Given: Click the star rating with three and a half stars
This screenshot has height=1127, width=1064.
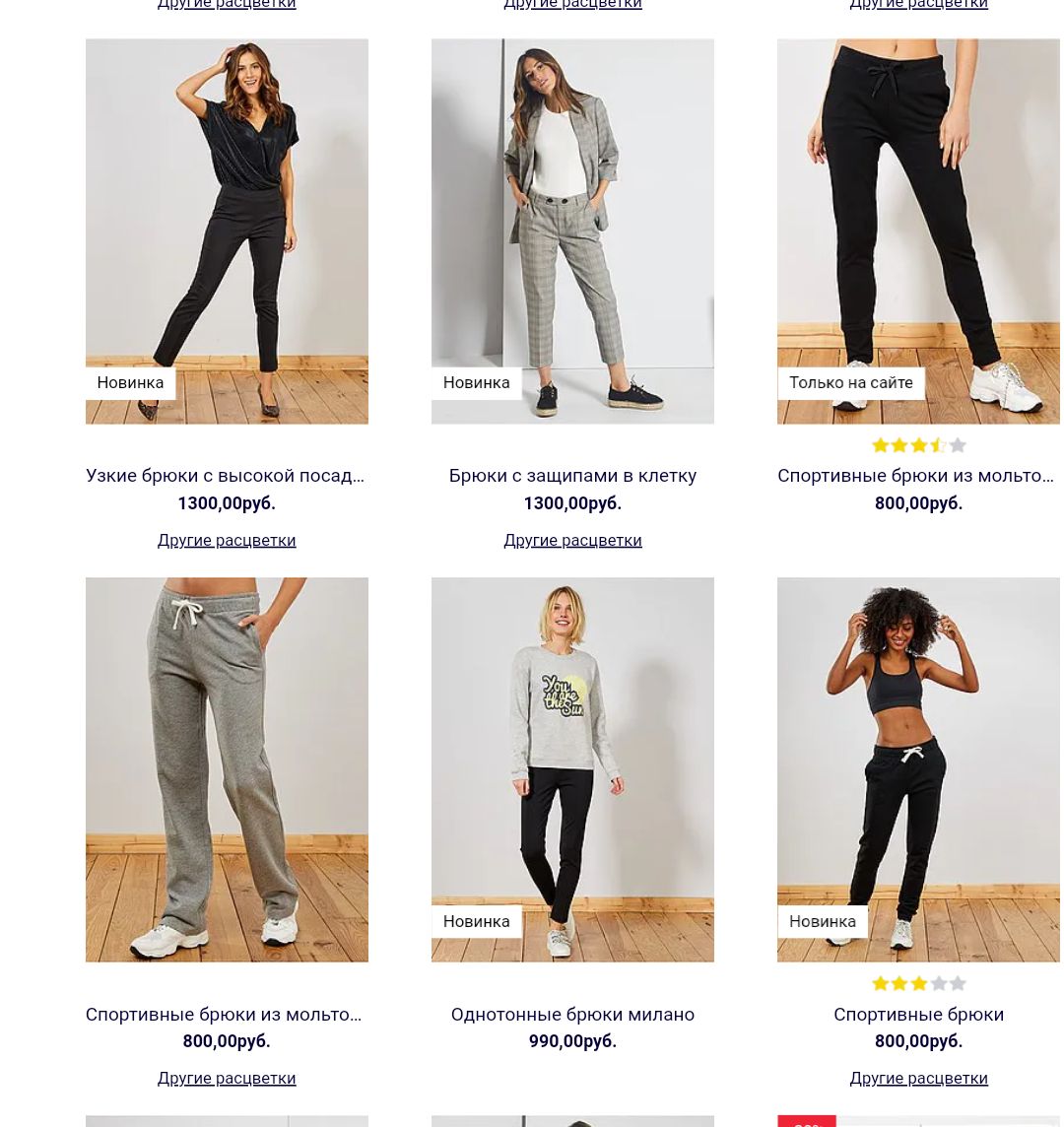Looking at the screenshot, I should pos(918,445).
